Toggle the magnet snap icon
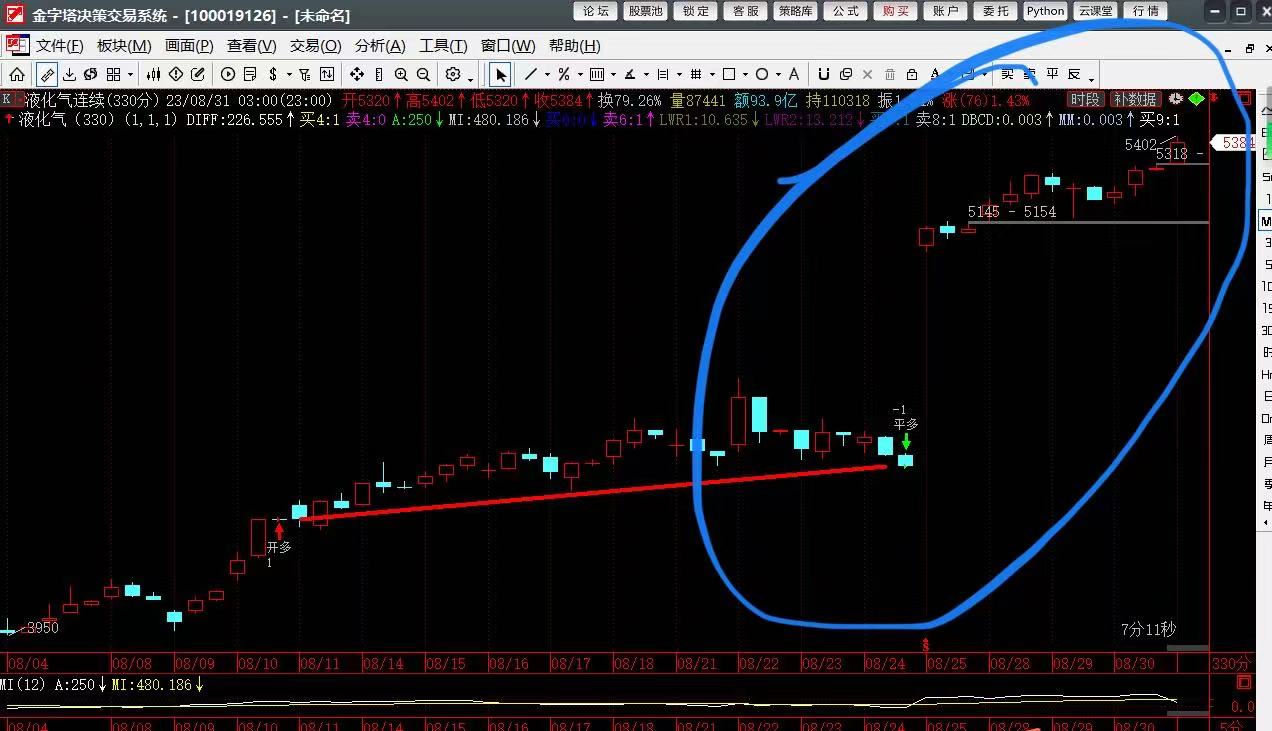This screenshot has width=1272, height=731. 824,74
